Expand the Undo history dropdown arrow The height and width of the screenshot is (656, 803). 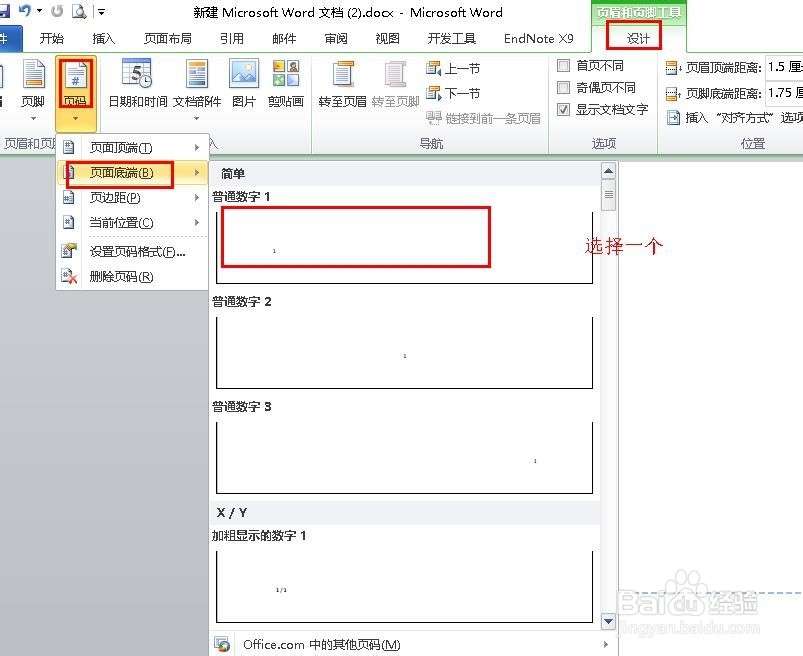[x=39, y=11]
